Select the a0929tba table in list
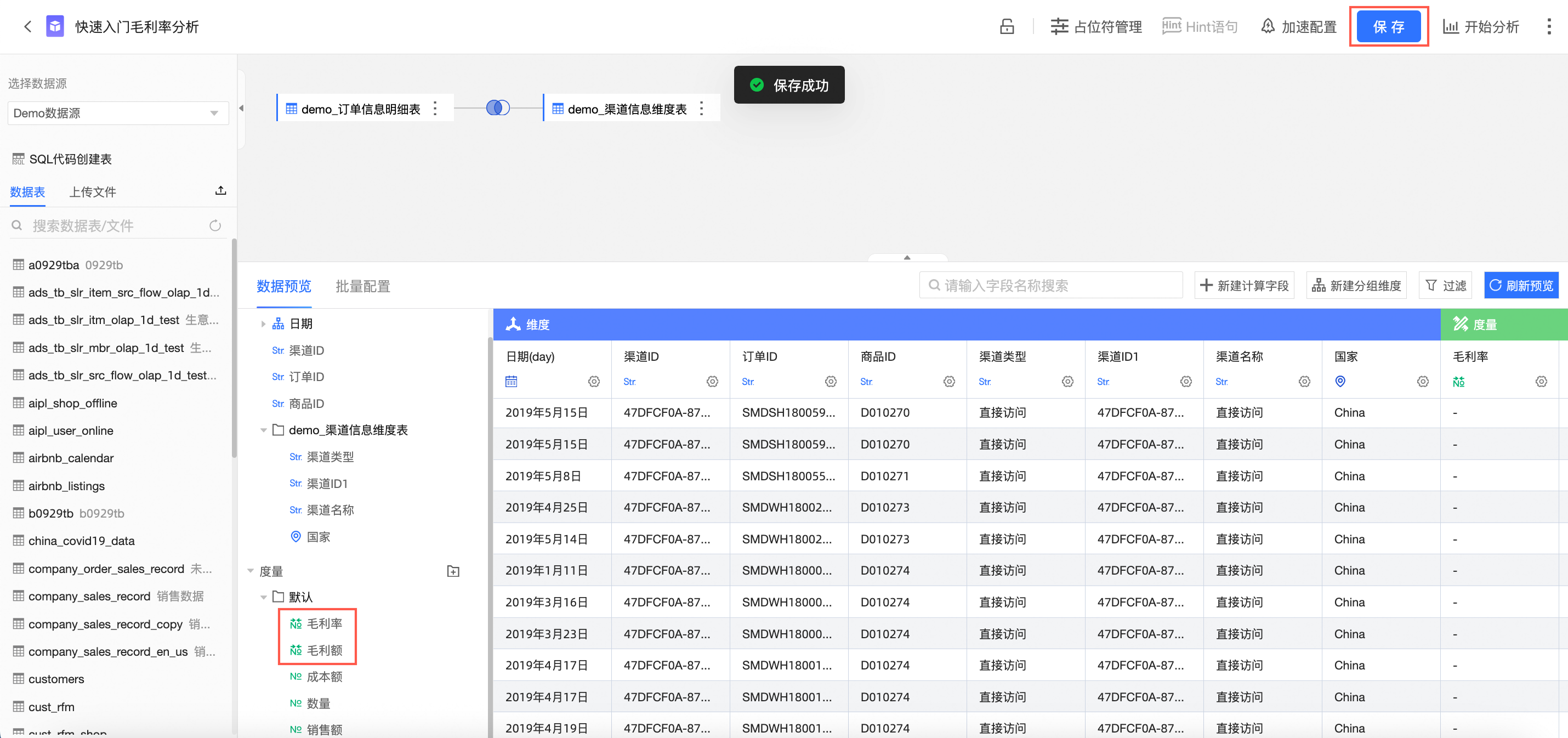 pyautogui.click(x=68, y=265)
